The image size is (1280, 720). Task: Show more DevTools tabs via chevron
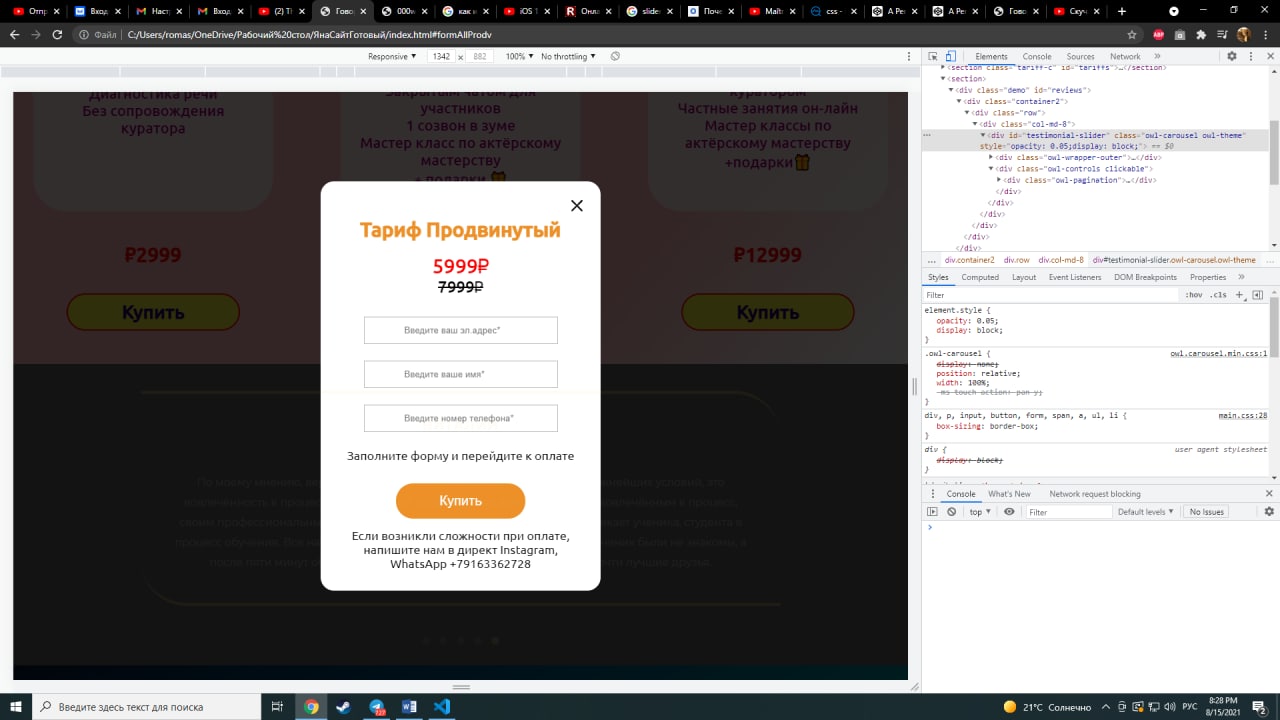pos(1157,57)
